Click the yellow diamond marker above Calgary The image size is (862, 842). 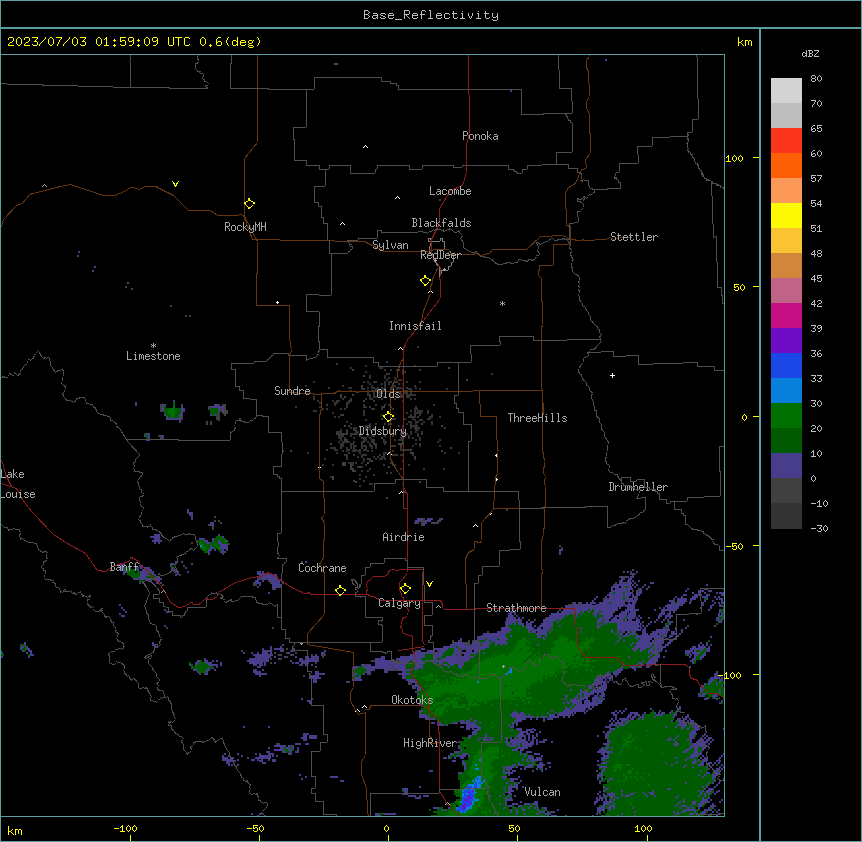coord(405,589)
